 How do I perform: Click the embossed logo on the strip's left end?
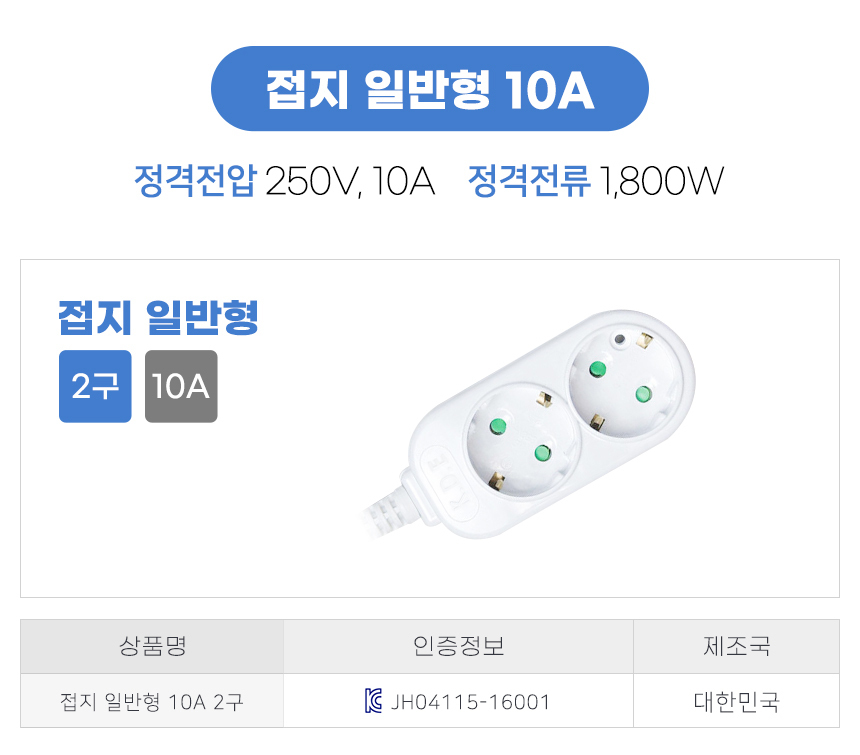(442, 476)
